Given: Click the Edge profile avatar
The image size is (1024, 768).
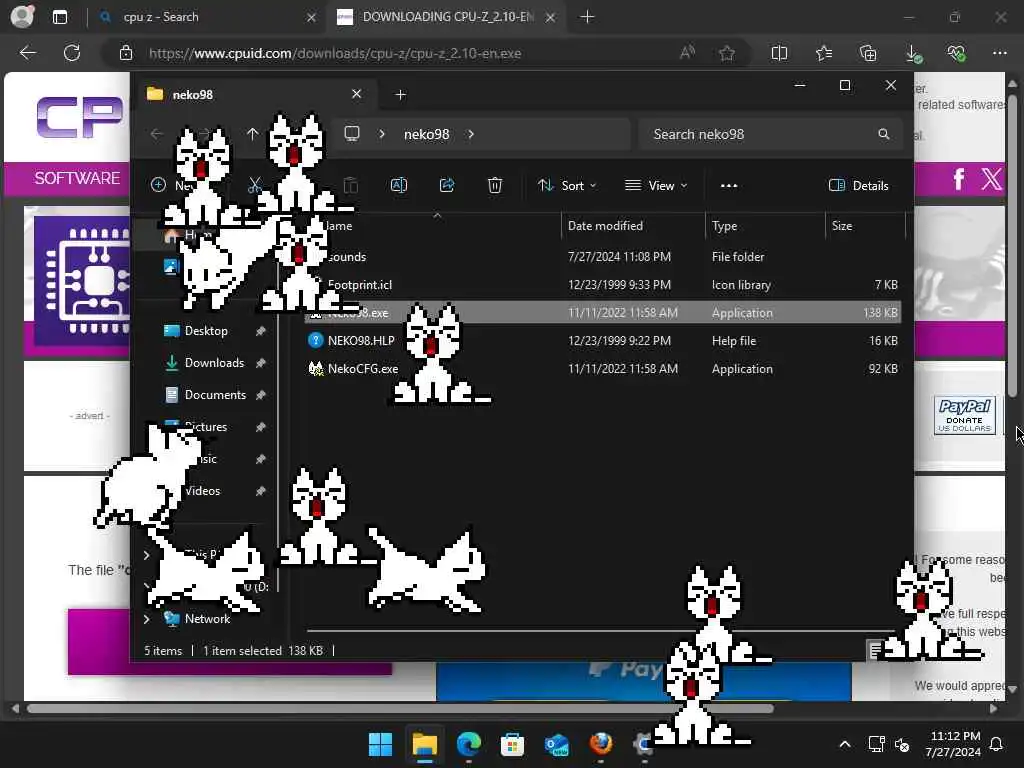Looking at the screenshot, I should click(22, 16).
